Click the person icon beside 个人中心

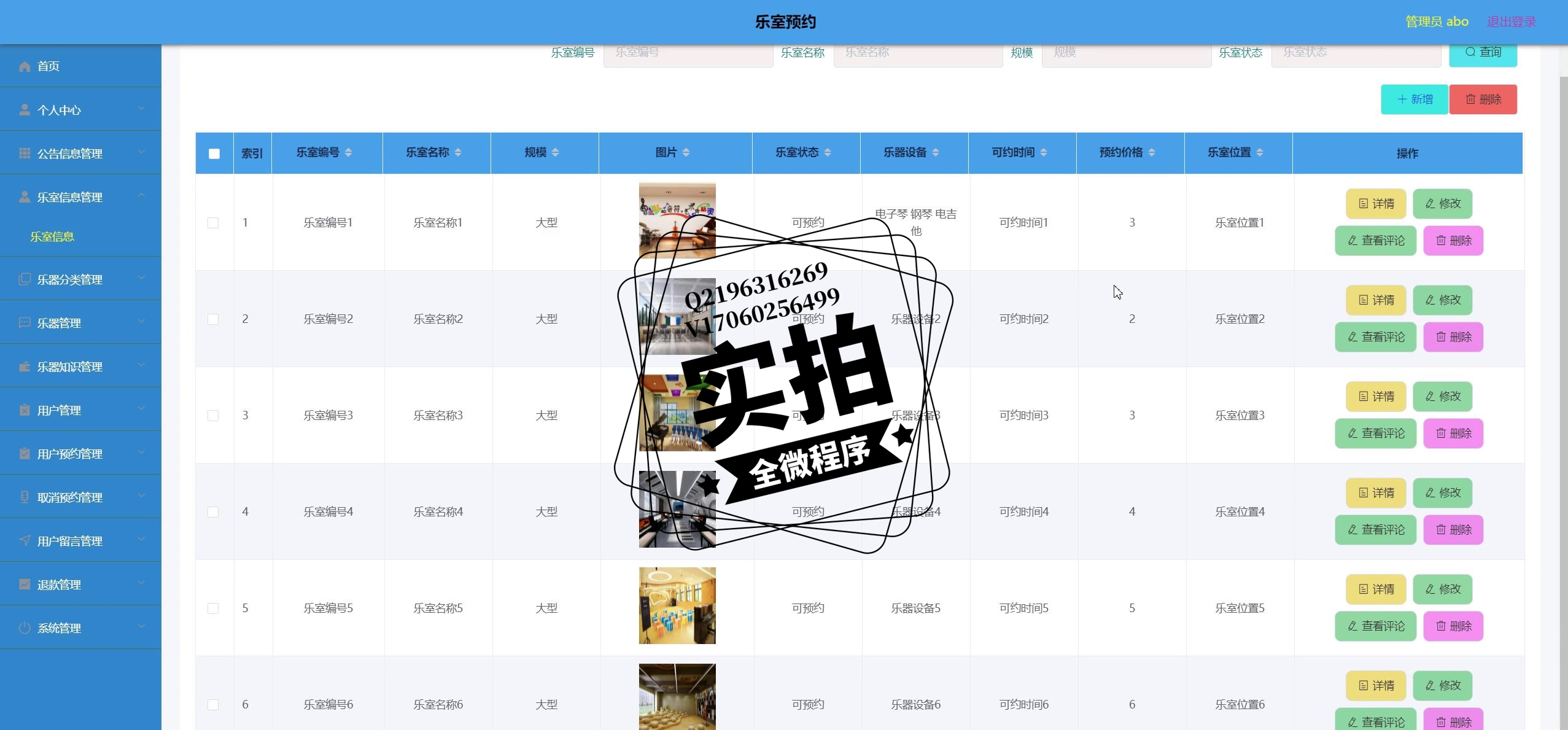click(25, 110)
